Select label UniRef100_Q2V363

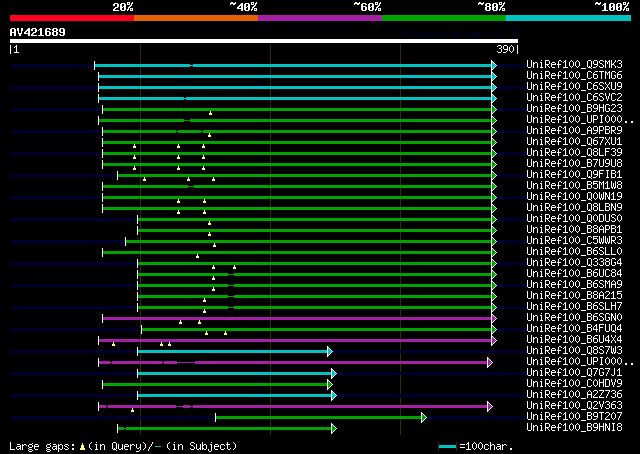[574, 406]
